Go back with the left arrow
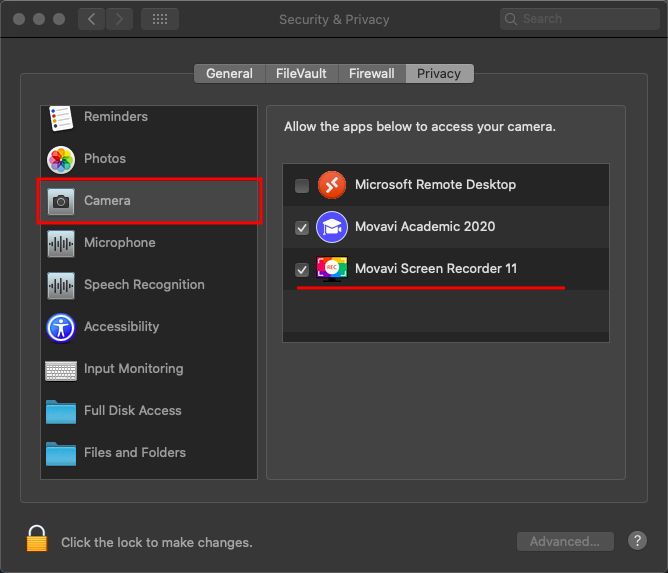 coord(91,19)
